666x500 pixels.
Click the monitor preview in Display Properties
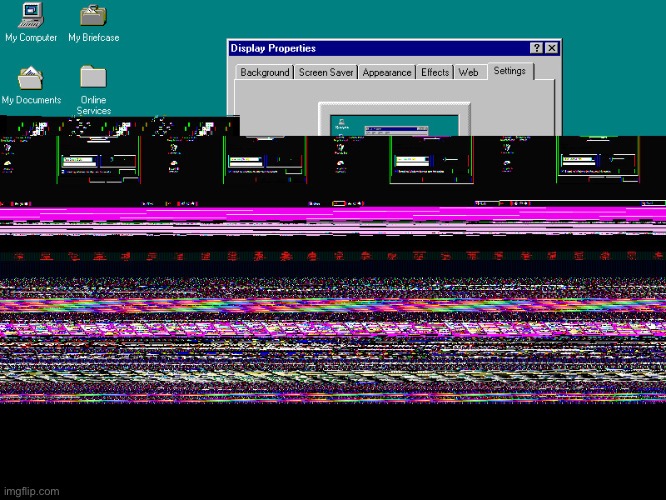(395, 119)
